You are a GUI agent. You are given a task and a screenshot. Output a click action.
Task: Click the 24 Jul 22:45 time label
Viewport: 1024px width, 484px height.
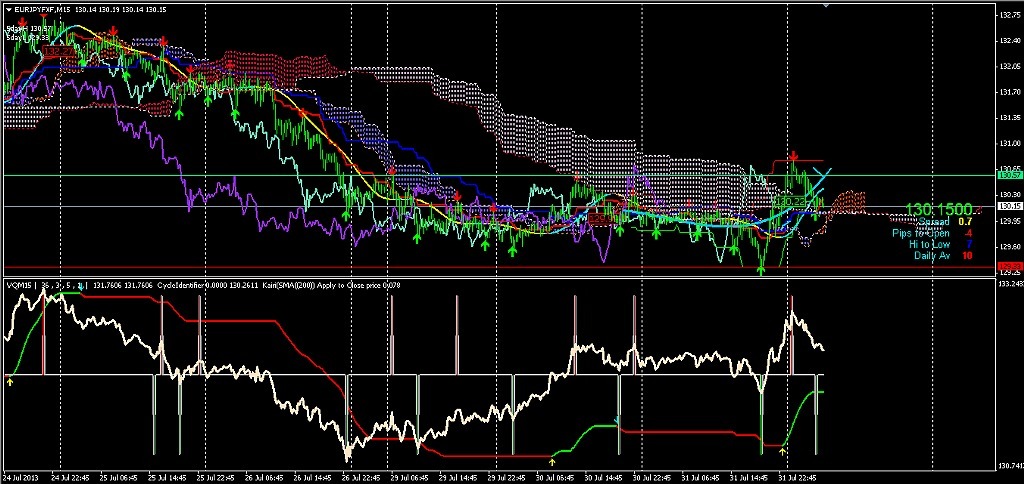(71, 477)
